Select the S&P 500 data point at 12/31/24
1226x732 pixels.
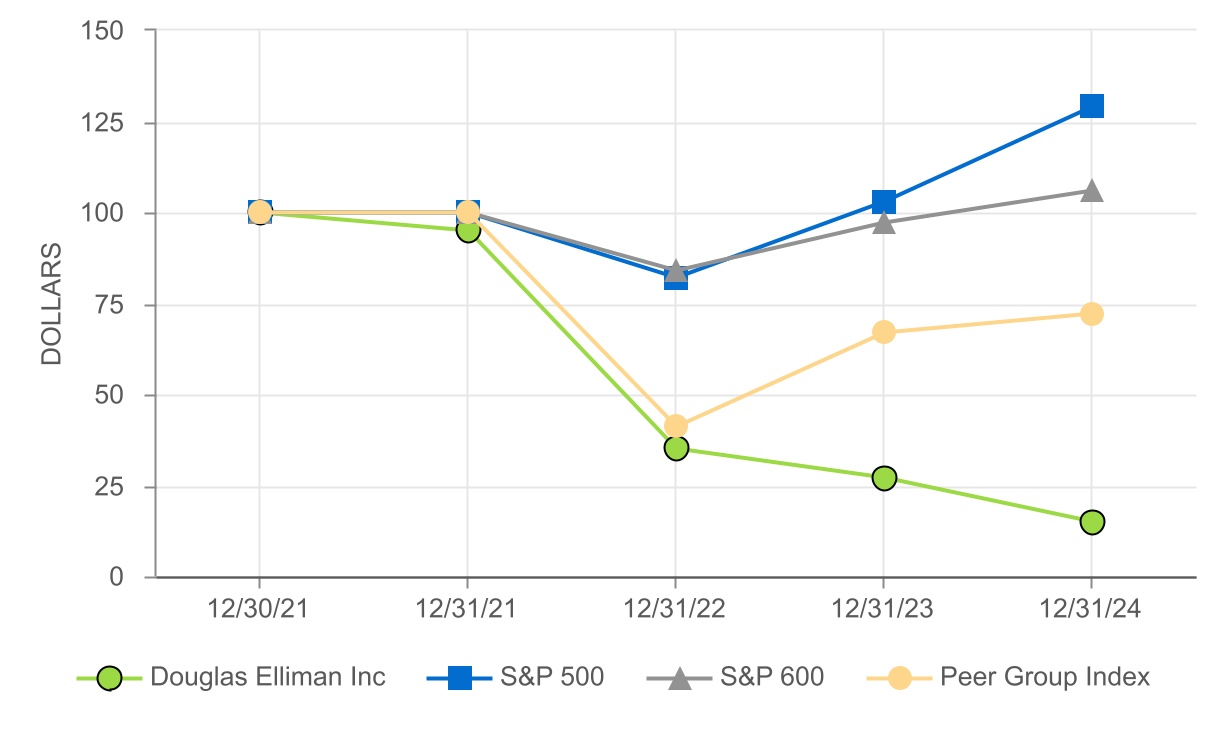click(x=1092, y=106)
